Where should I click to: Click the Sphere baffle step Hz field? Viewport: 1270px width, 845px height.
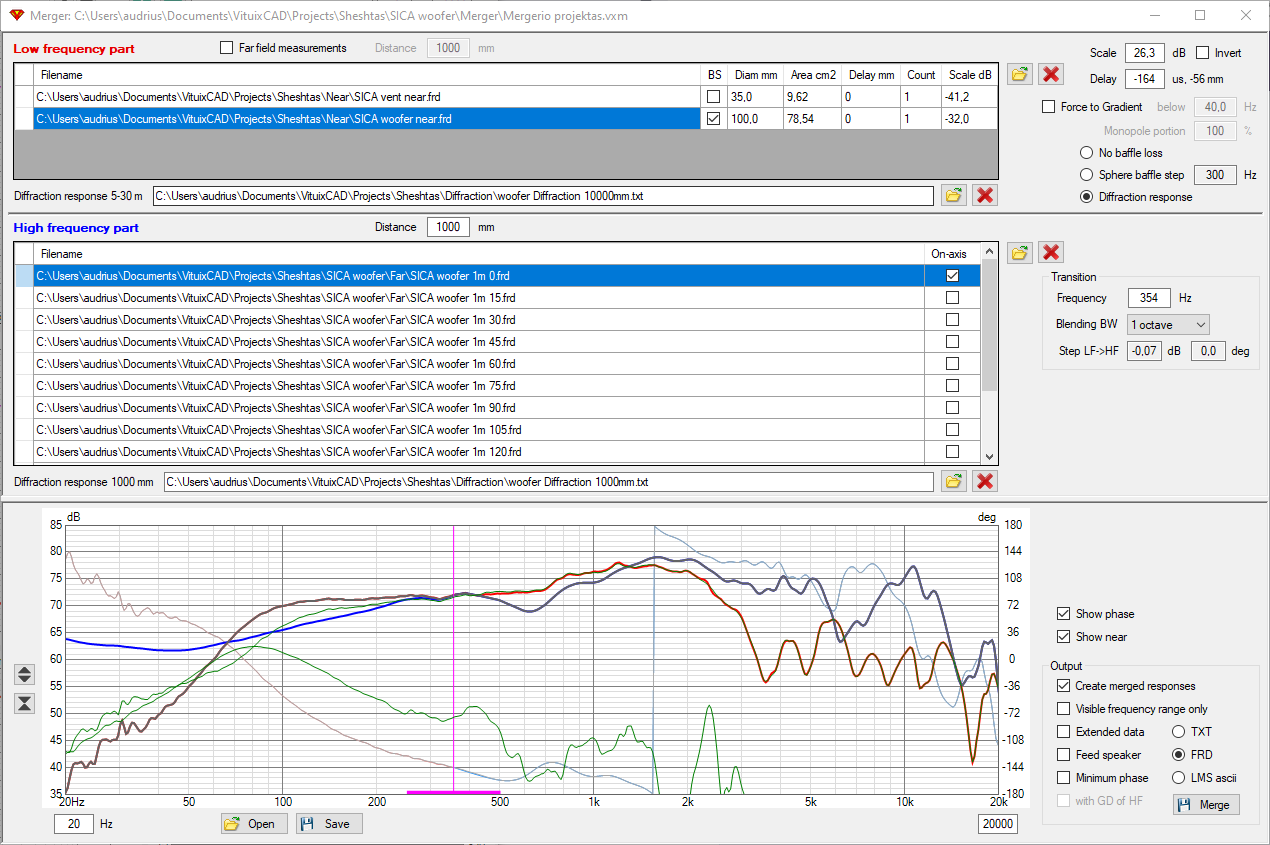[1215, 175]
